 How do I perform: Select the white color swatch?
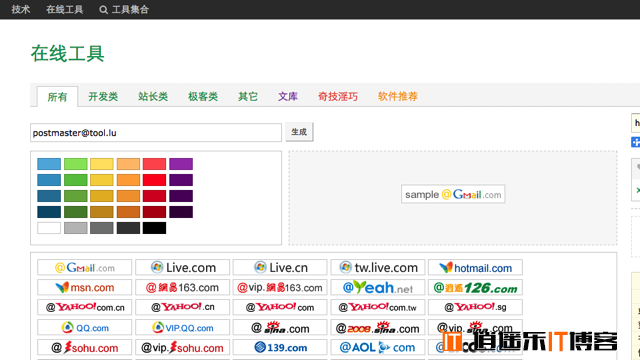[x=49, y=228]
